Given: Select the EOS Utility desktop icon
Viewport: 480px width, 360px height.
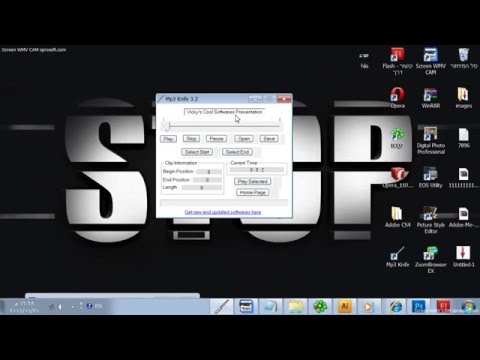Looking at the screenshot, I should (x=431, y=178).
